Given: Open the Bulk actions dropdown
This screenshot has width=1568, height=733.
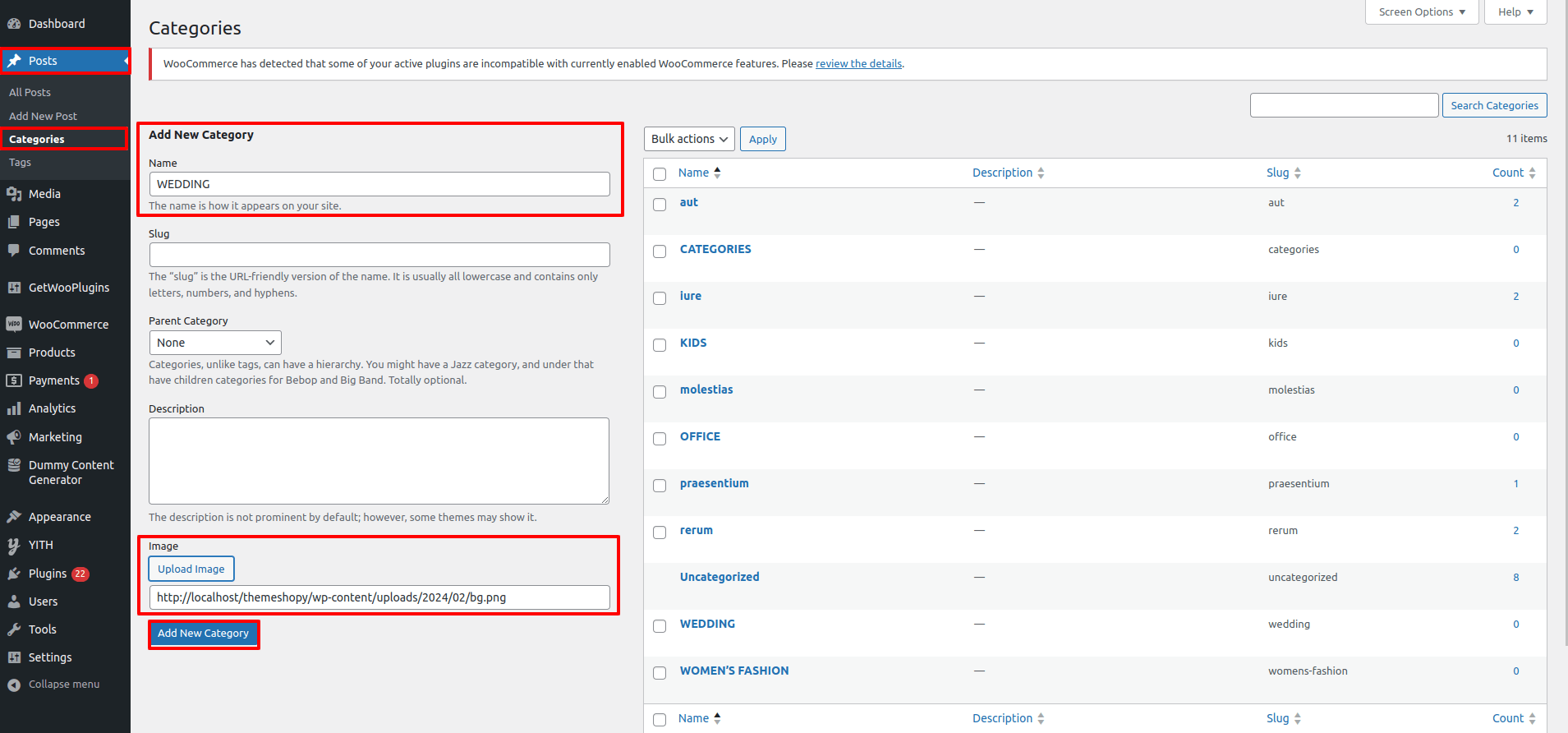Looking at the screenshot, I should (x=689, y=139).
